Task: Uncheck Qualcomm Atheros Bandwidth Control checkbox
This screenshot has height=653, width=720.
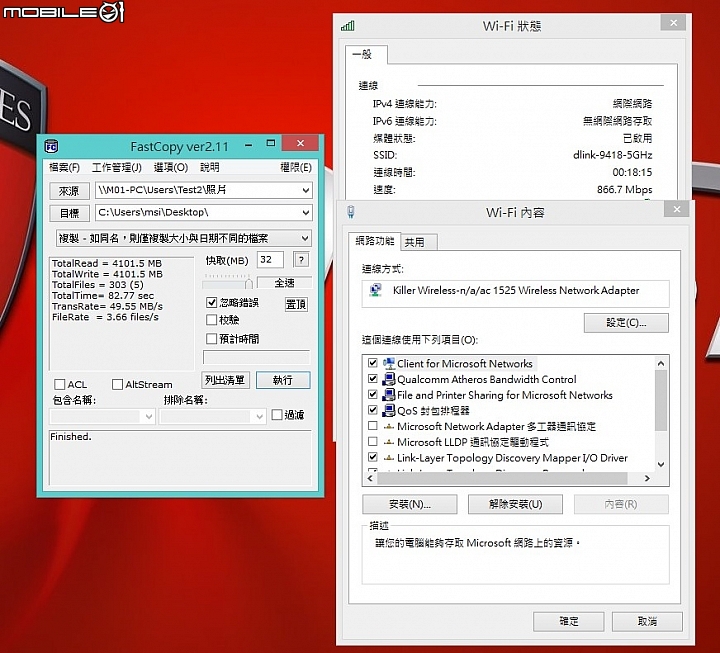Action: coord(373,379)
